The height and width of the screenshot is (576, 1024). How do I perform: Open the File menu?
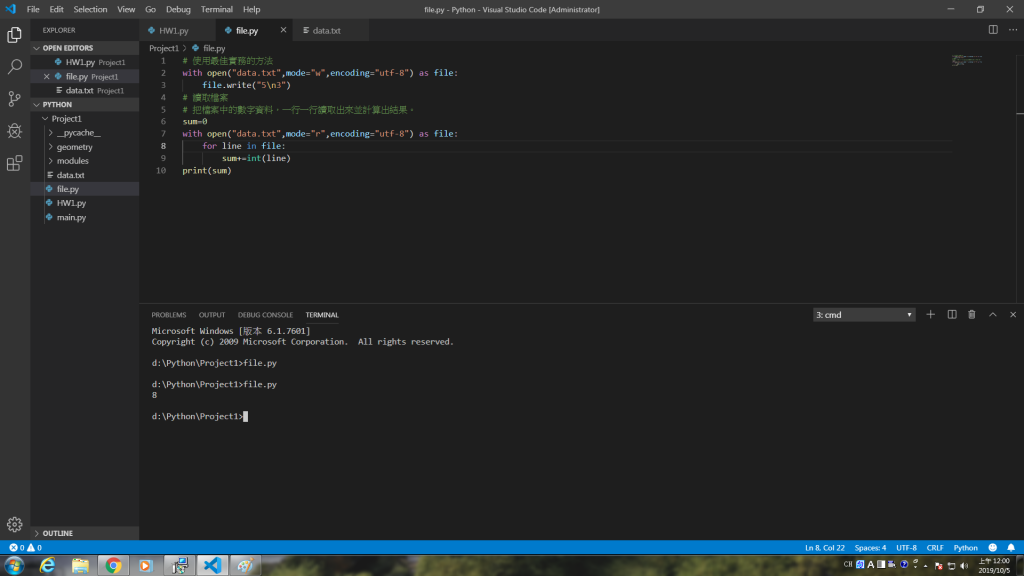coord(33,9)
